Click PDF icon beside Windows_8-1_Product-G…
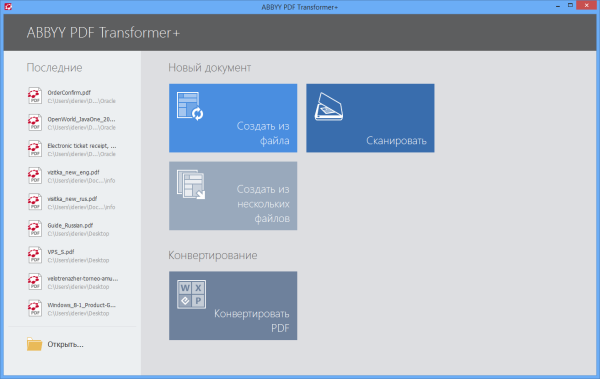This screenshot has width=600, height=379. click(x=34, y=308)
